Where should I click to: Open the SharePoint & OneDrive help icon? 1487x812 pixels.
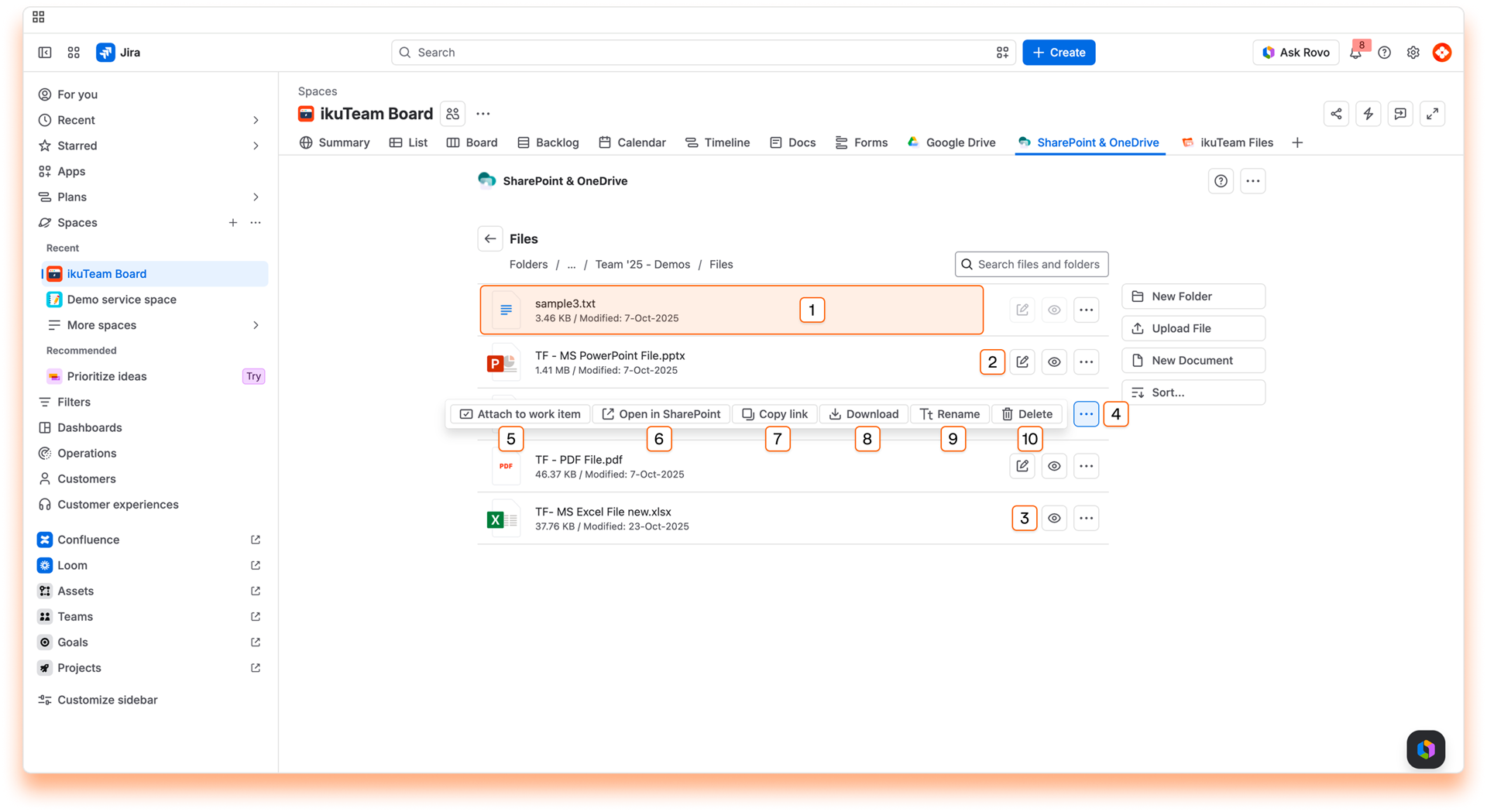(1221, 181)
